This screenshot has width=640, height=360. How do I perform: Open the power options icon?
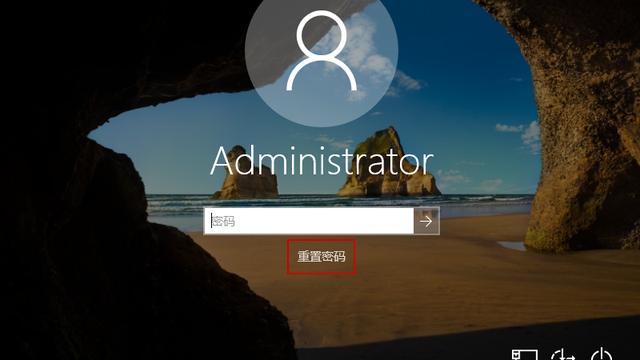click(x=602, y=354)
